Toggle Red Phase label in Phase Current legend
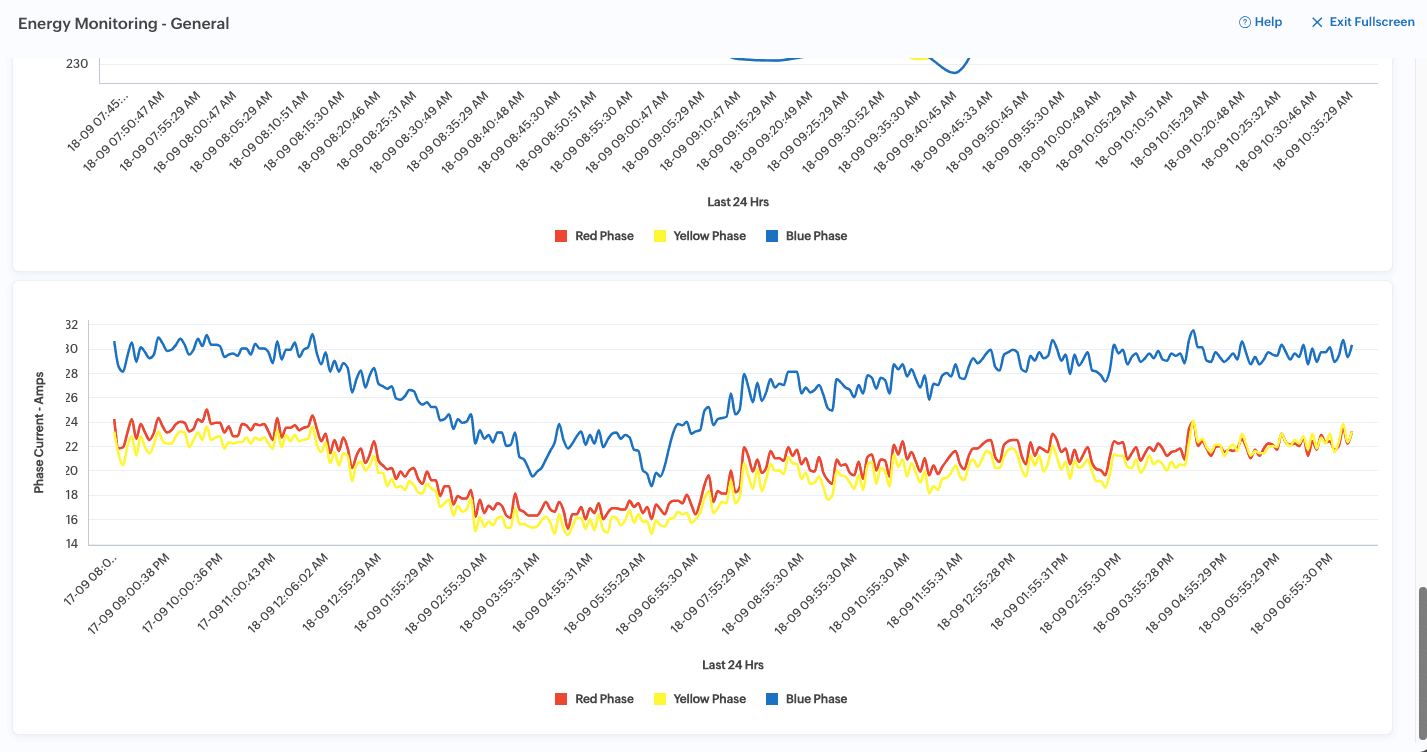This screenshot has height=752, width=1427. pyautogui.click(x=604, y=699)
